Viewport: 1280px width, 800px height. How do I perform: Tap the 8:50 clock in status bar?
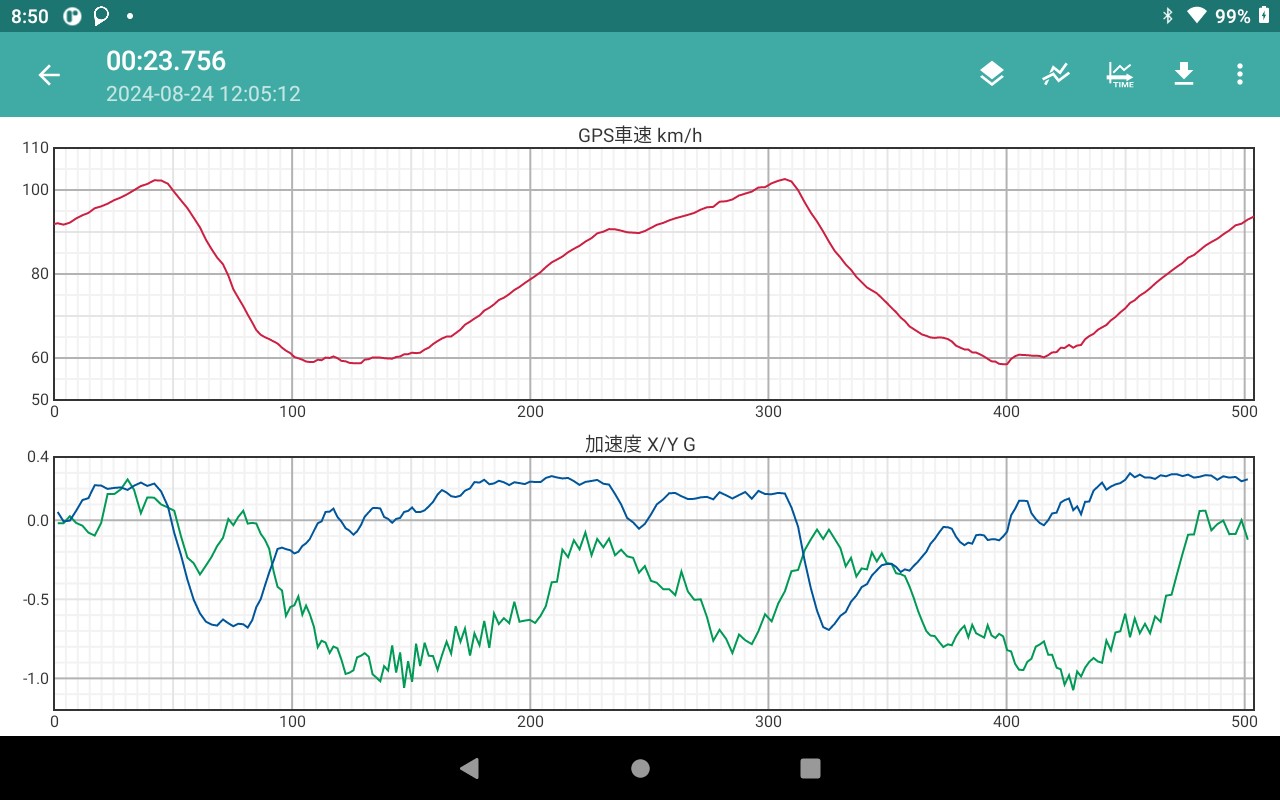(x=30, y=16)
